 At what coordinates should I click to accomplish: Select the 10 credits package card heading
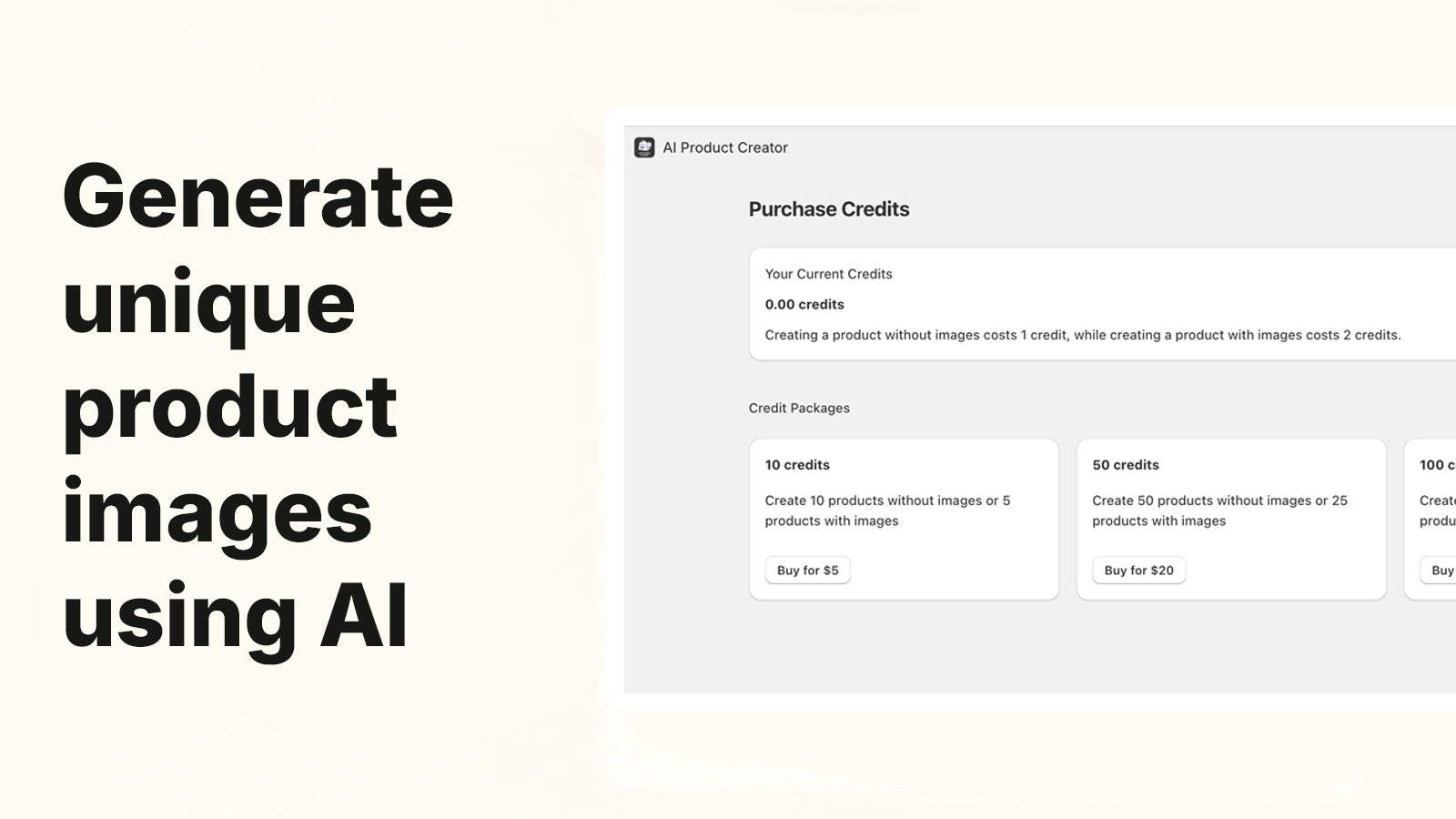coord(797,465)
